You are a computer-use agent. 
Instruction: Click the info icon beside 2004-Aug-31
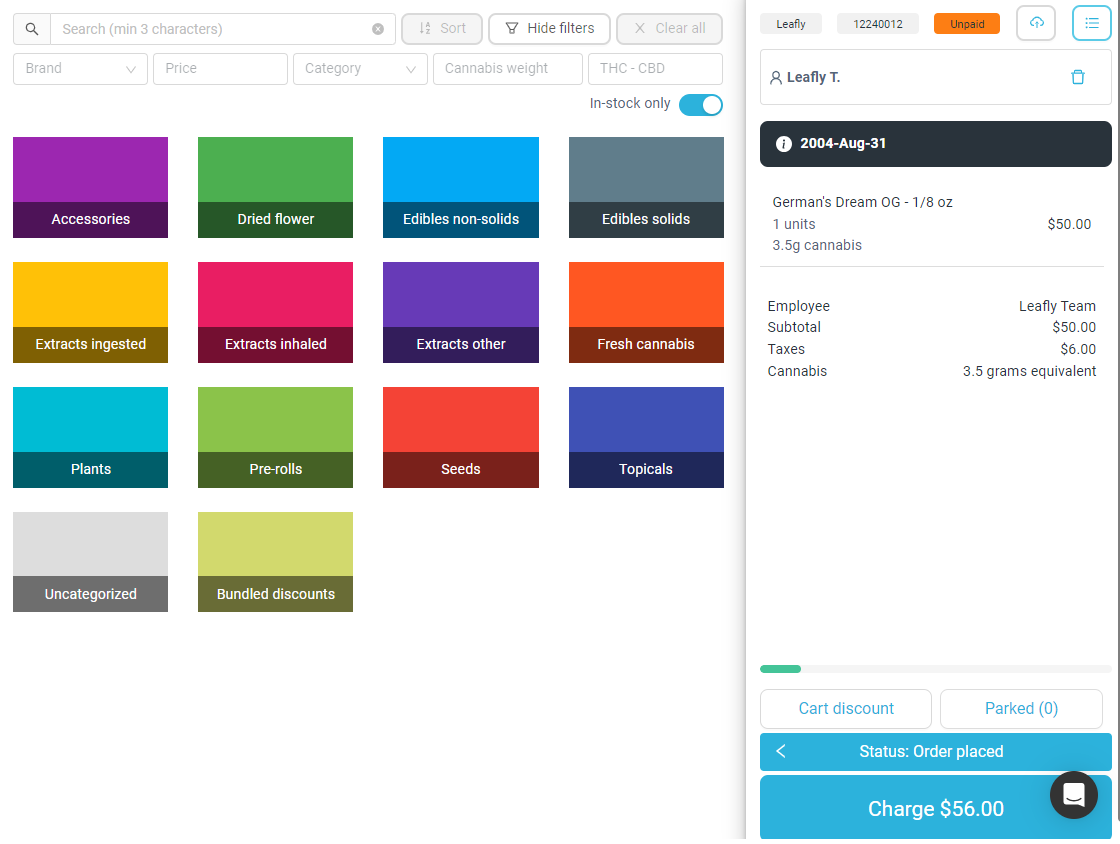point(784,144)
